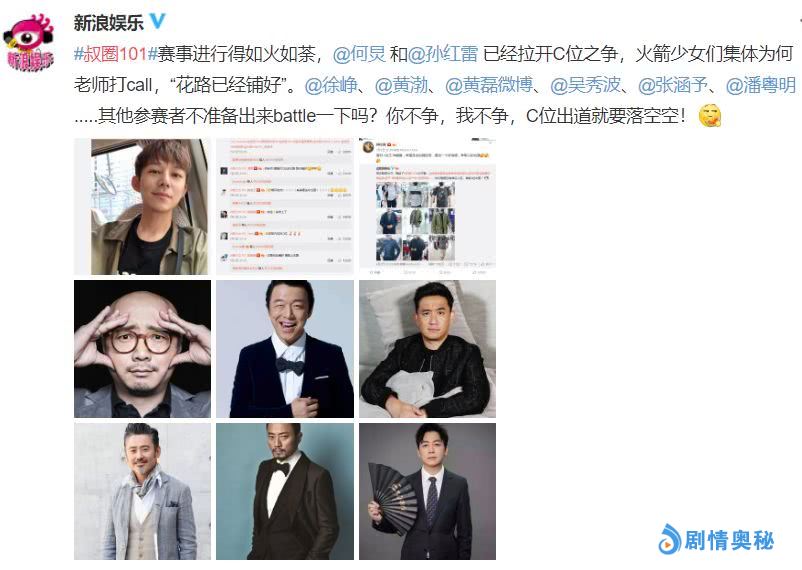Open the @黄磊微博 mention link
Viewport: 802px width, 570px height.
(x=489, y=85)
